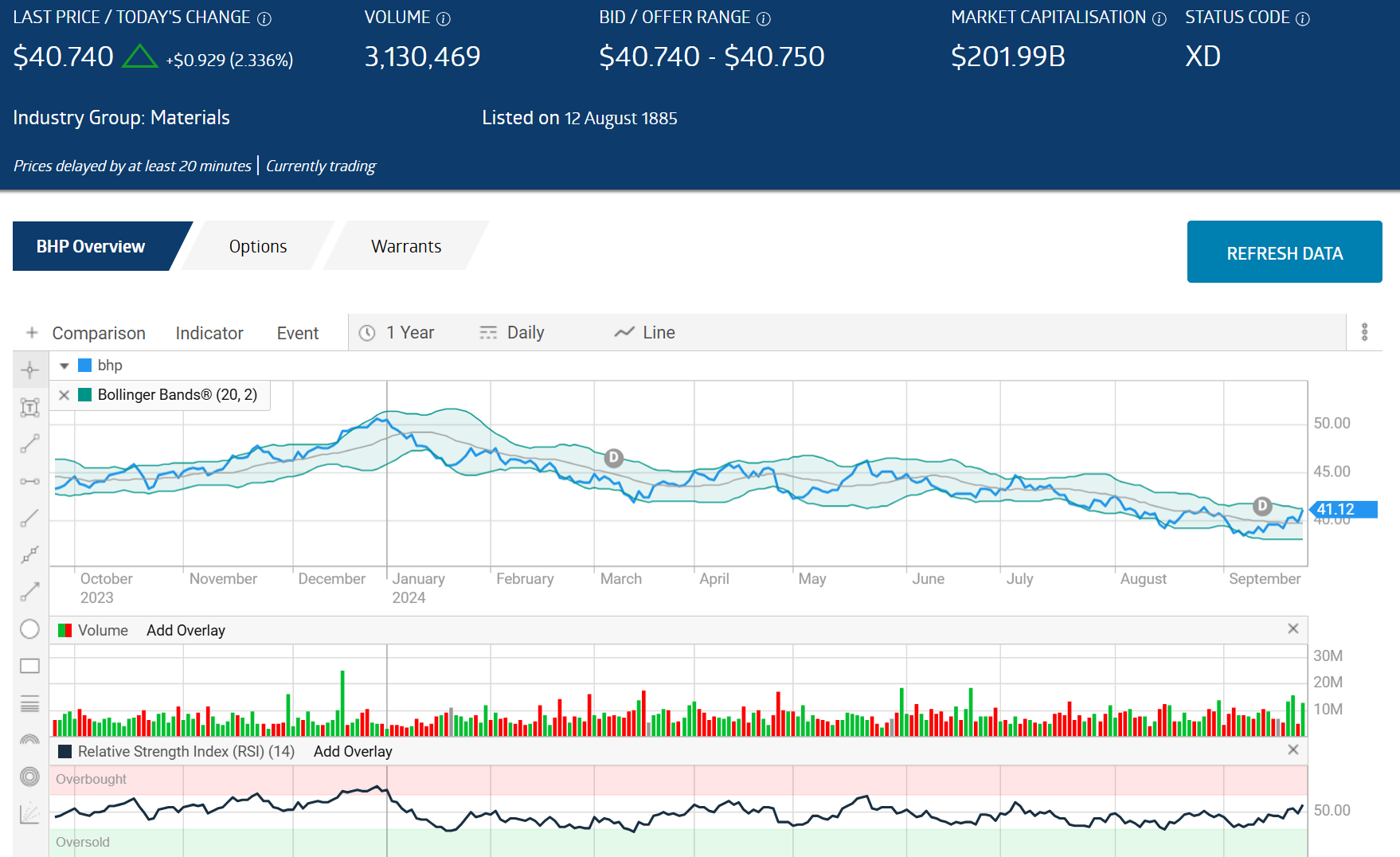Click the listing date 12 August 1885

click(x=621, y=118)
